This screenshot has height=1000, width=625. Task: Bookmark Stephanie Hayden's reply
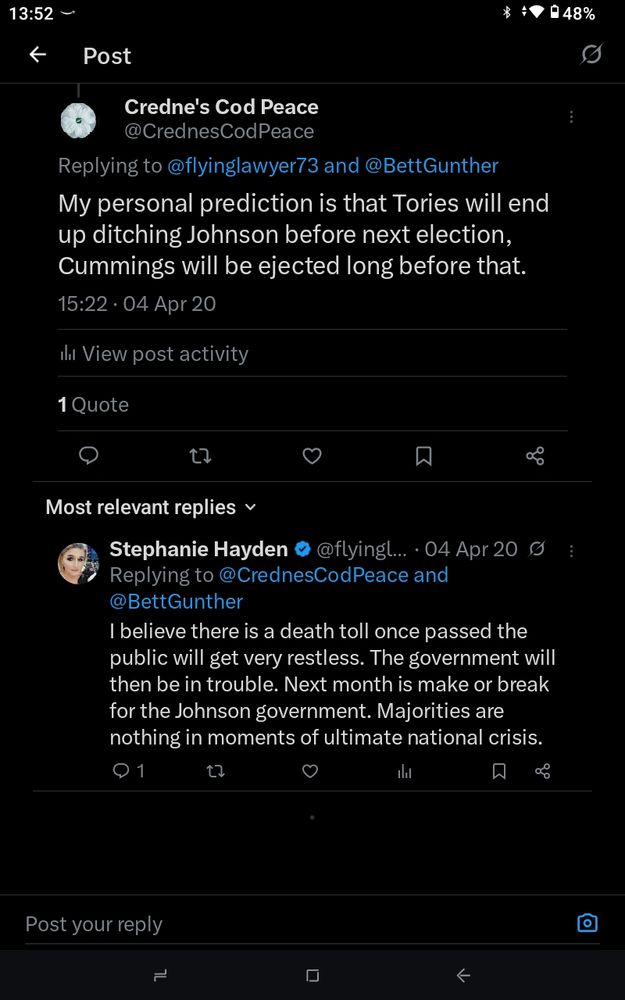499,771
